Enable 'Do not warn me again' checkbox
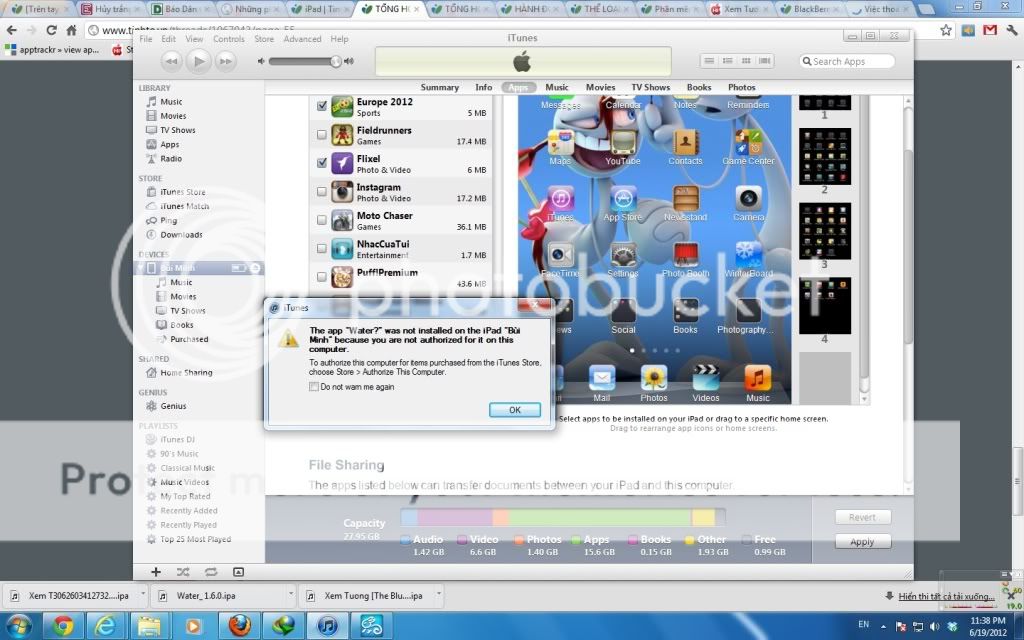The image size is (1024, 640). click(314, 387)
